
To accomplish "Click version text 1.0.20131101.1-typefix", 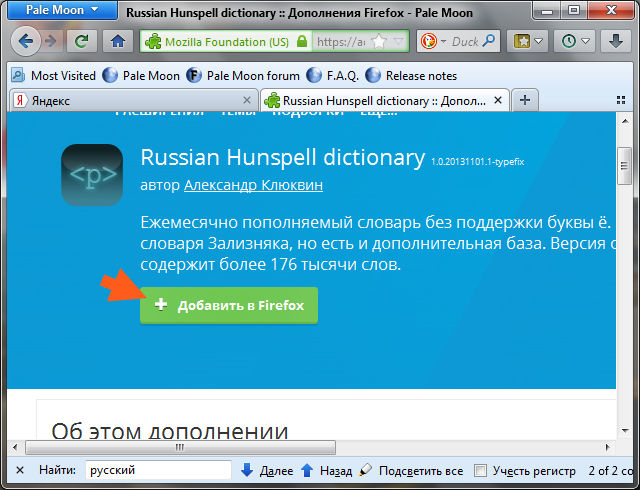I will pyautogui.click(x=478, y=162).
